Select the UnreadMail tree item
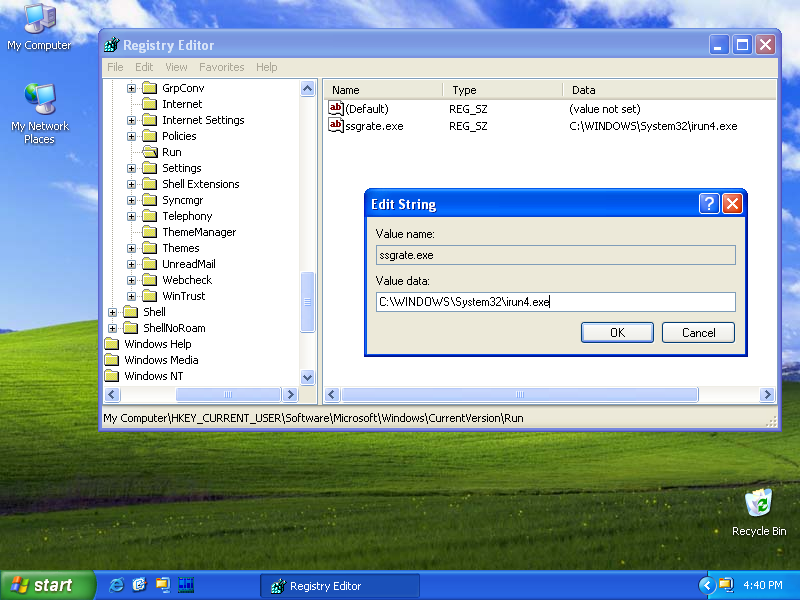Screen dimensions: 800x600 click(x=189, y=264)
